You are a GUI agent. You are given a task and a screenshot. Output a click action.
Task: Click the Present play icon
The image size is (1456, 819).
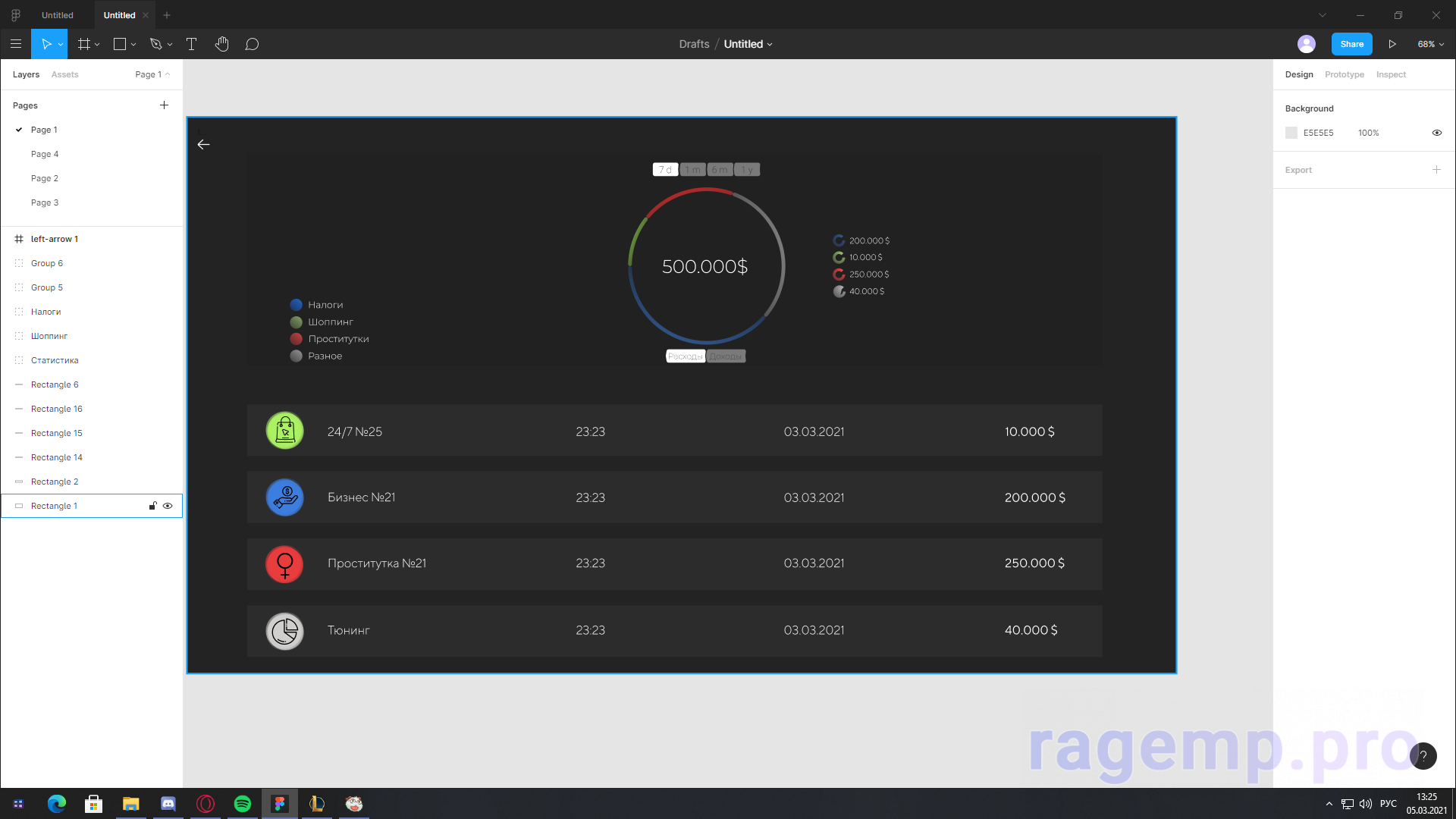(1392, 44)
